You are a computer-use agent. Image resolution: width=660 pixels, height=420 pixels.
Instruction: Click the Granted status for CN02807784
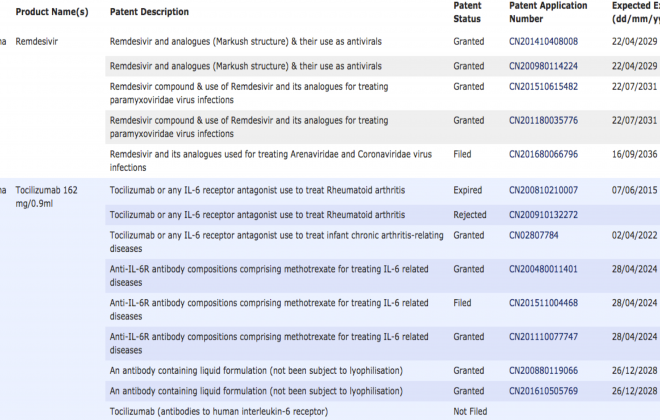[x=468, y=235]
